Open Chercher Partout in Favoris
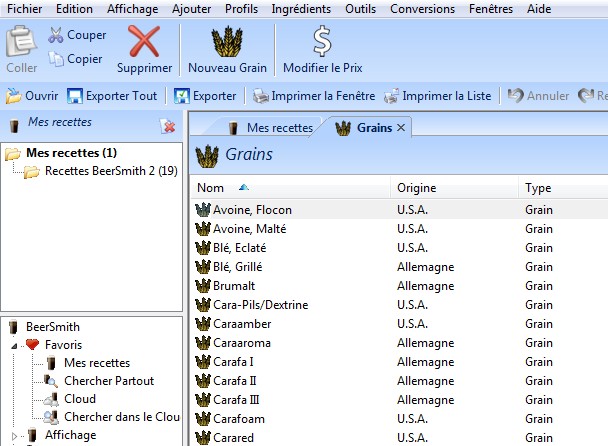 (x=108, y=381)
